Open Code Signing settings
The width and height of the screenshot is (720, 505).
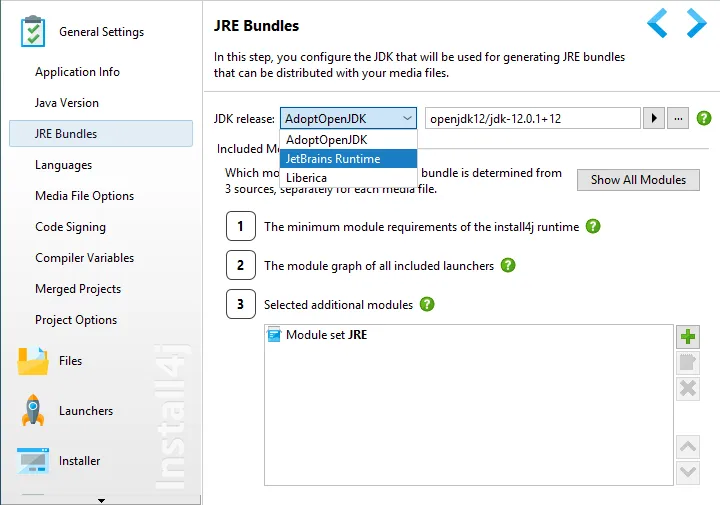70,227
